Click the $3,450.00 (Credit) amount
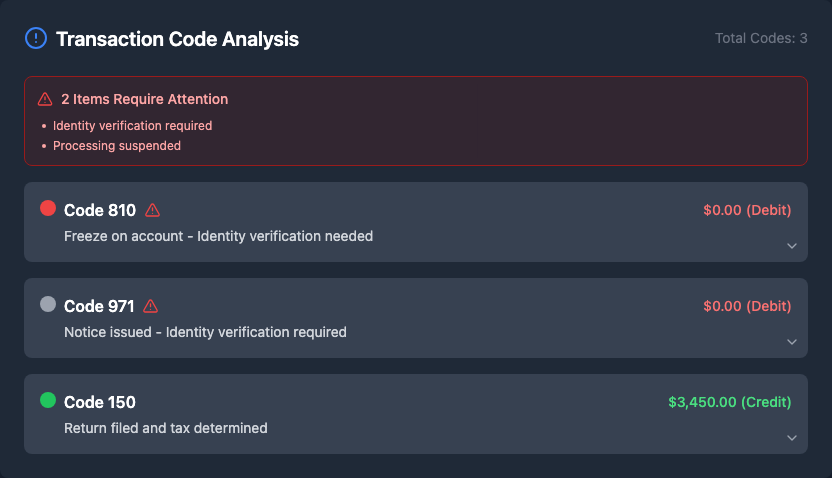832x478 pixels. click(729, 402)
